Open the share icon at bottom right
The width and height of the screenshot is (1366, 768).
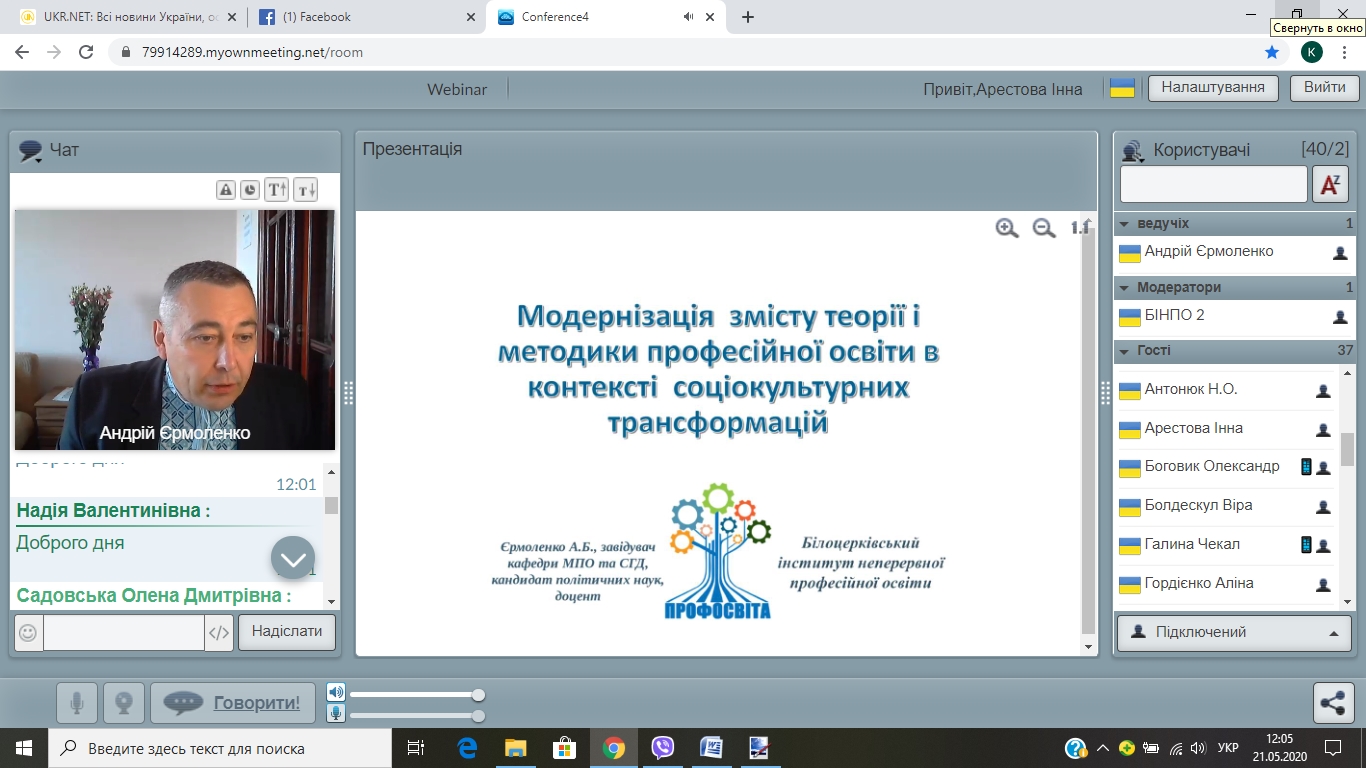[1333, 702]
